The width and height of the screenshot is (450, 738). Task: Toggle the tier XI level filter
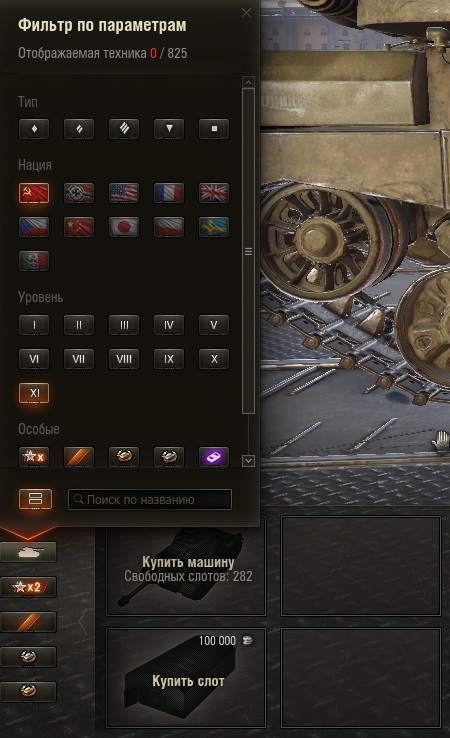click(34, 393)
